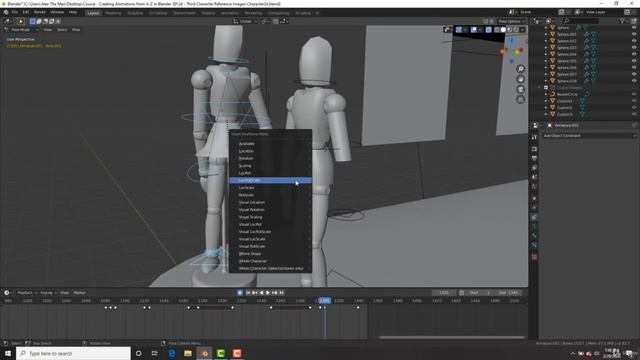This screenshot has height=360, width=640.
Task: Choose Whole Character keyframe option
Action: [x=270, y=261]
